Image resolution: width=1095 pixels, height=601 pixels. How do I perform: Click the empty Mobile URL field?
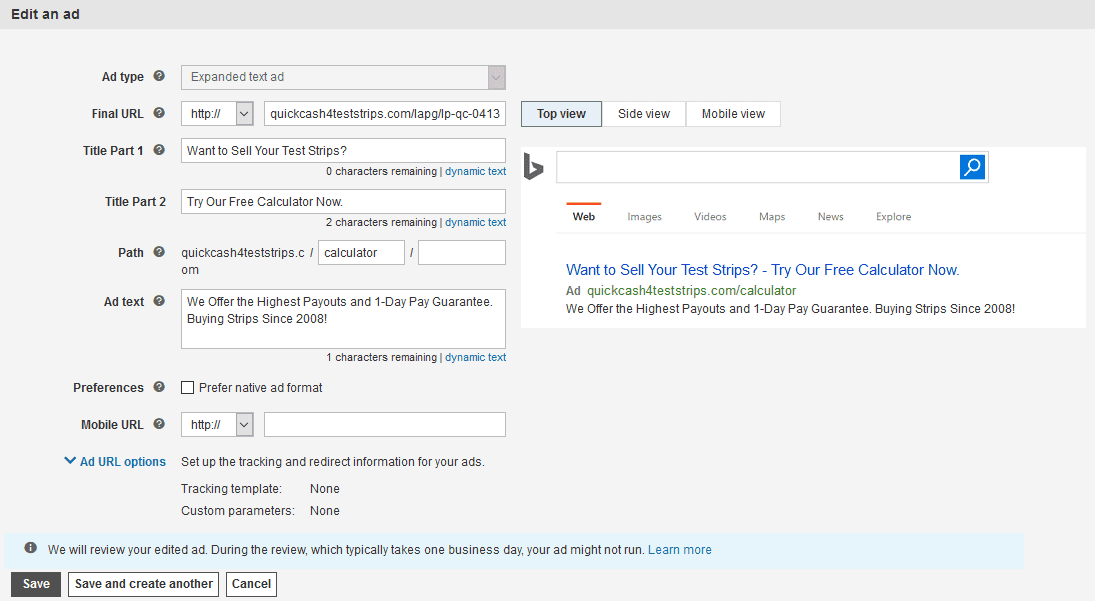tap(385, 424)
